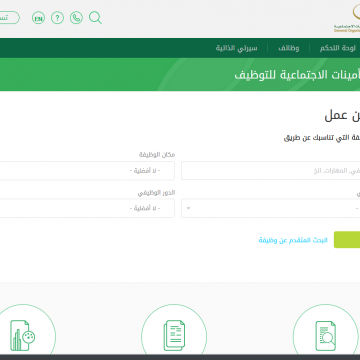Click the light green search button
The width and height of the screenshot is (360, 360).
(x=347, y=240)
